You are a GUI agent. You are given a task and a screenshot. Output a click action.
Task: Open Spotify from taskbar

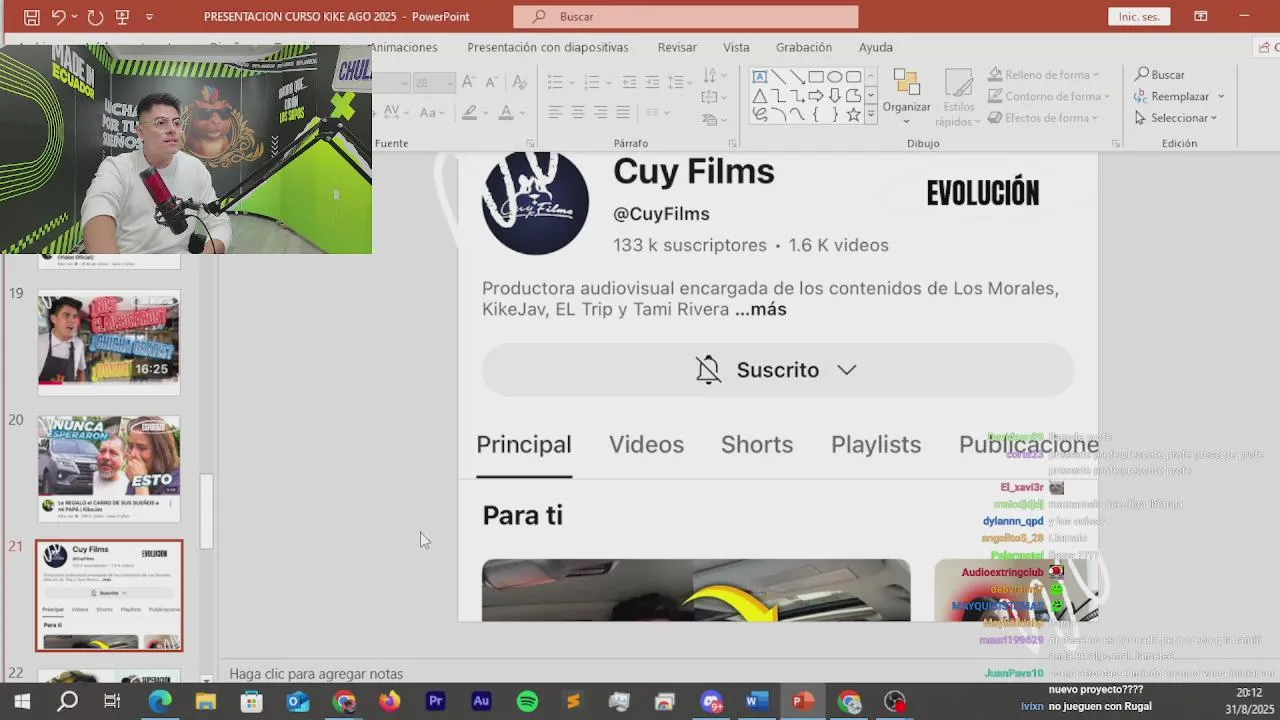tap(527, 702)
